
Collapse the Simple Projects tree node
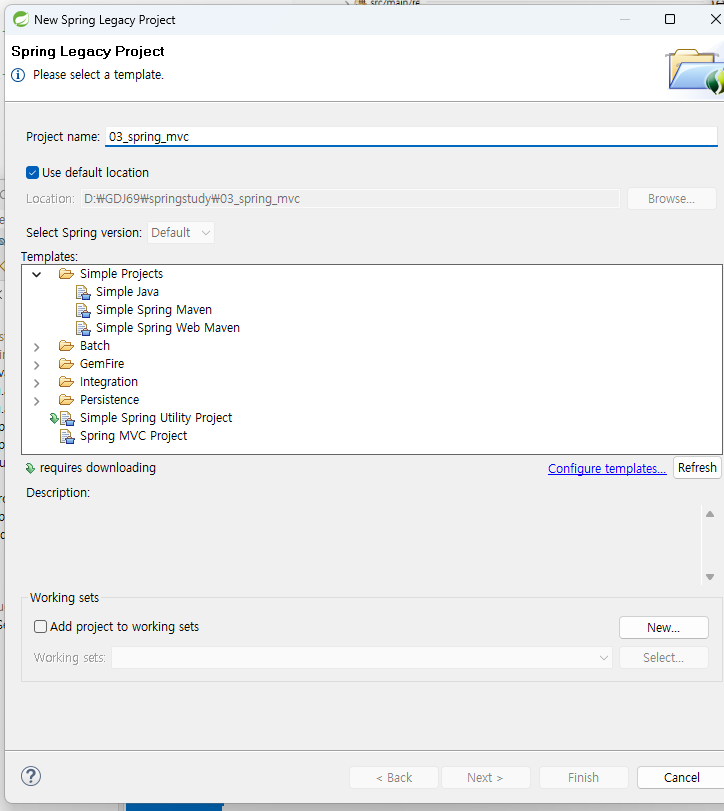pyautogui.click(x=37, y=274)
